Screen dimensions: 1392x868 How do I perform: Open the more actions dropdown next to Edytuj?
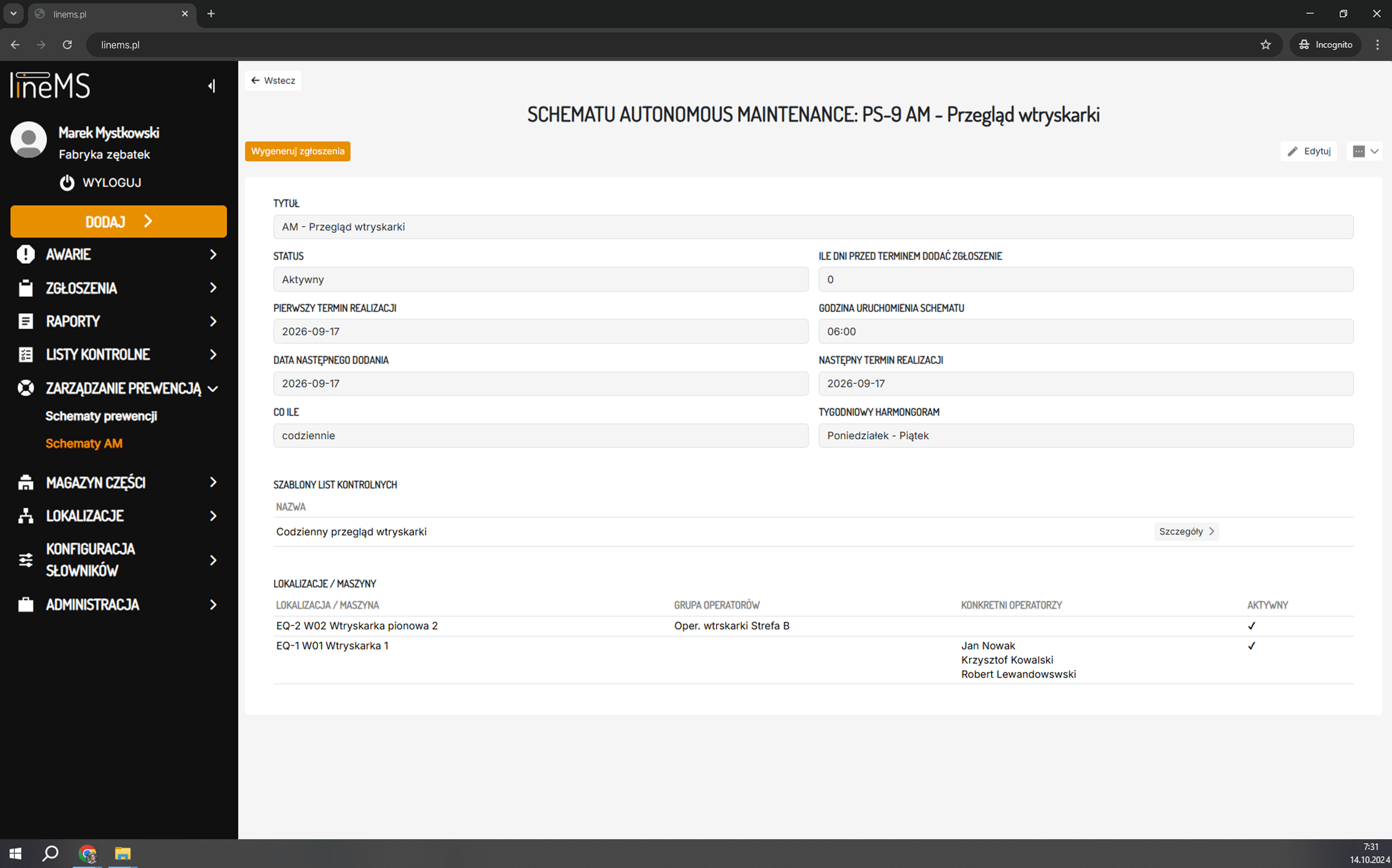pyautogui.click(x=1365, y=151)
